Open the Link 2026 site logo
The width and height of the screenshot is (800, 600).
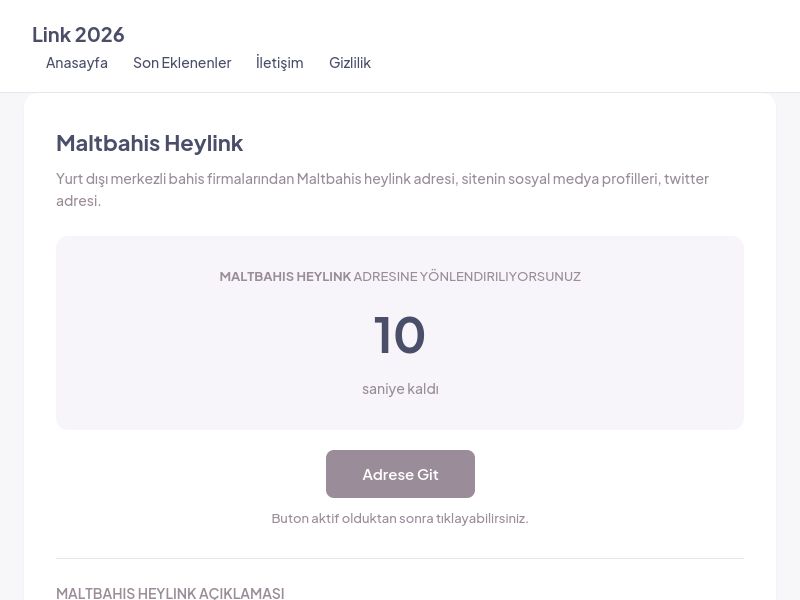[78, 35]
